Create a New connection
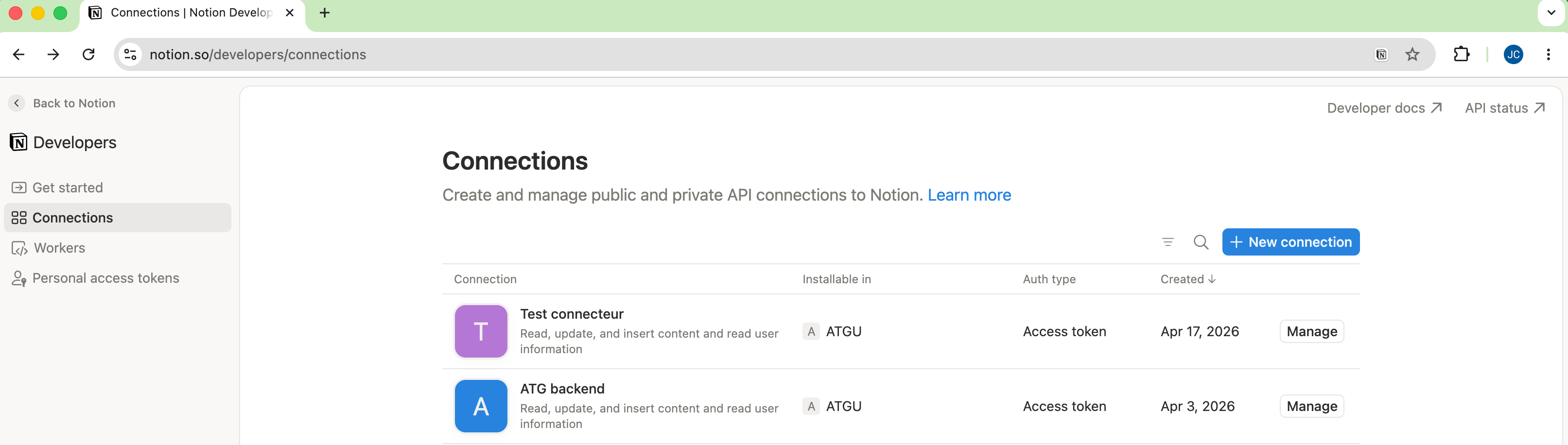This screenshot has height=445, width=1568. tap(1290, 242)
